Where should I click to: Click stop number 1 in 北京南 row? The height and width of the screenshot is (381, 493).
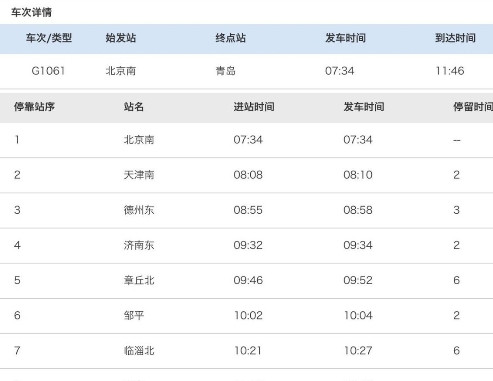17,139
